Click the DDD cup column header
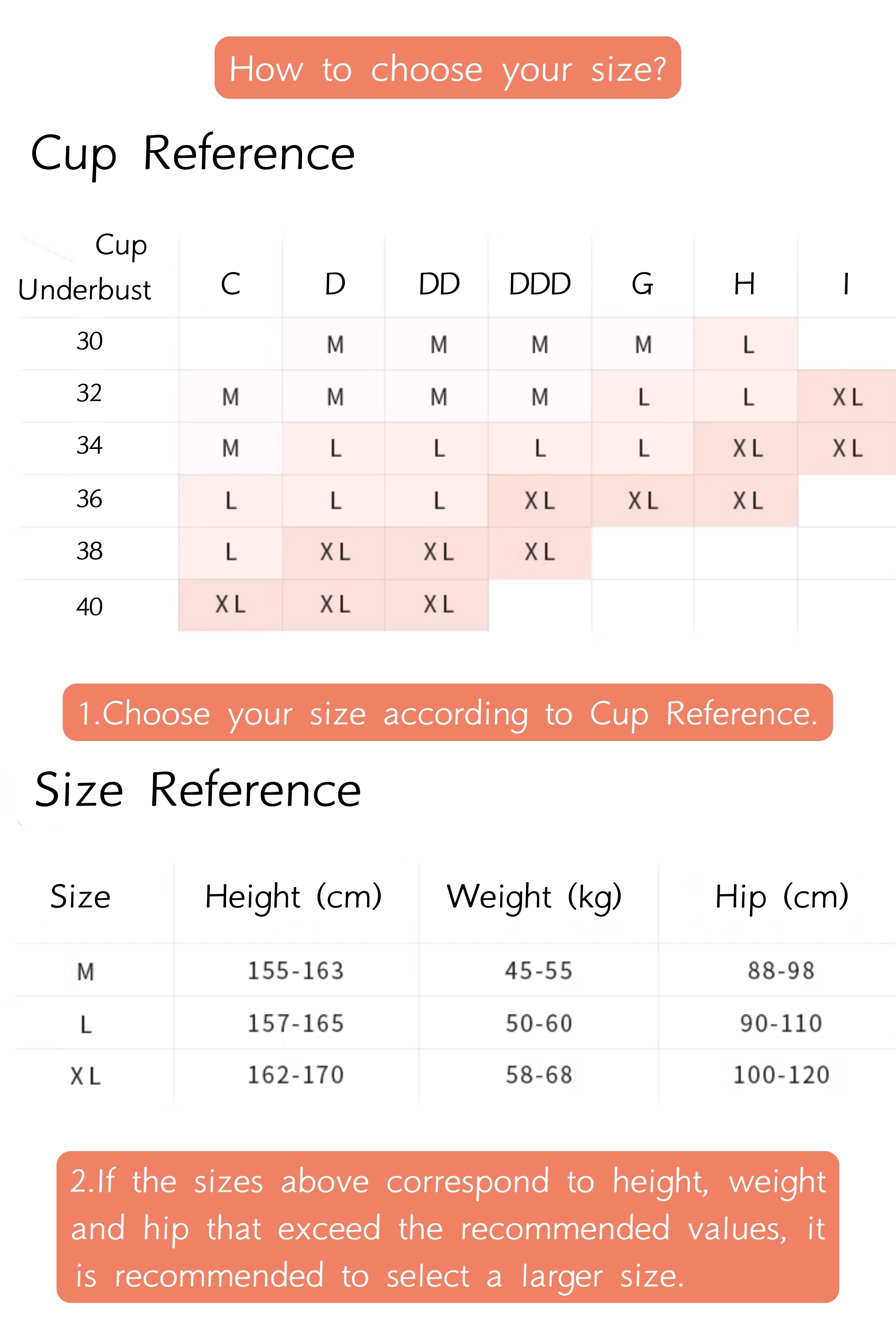The height and width of the screenshot is (1344, 896). pos(540,284)
